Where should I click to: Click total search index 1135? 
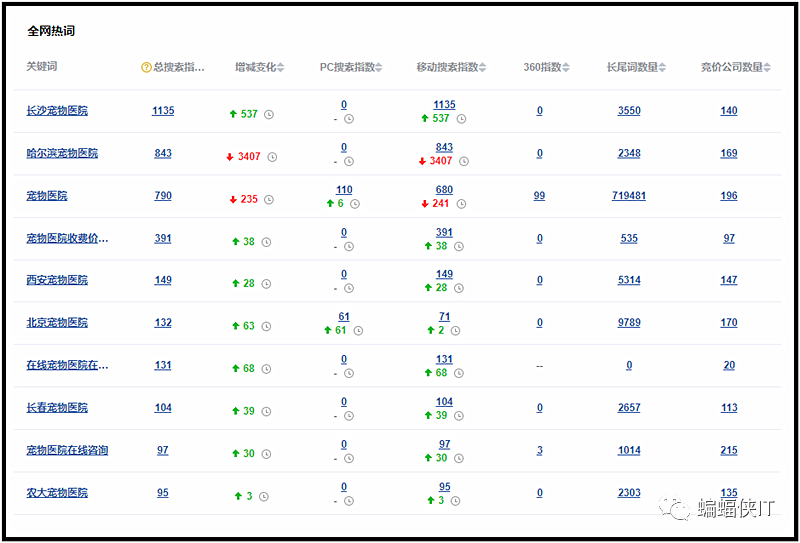[x=163, y=111]
